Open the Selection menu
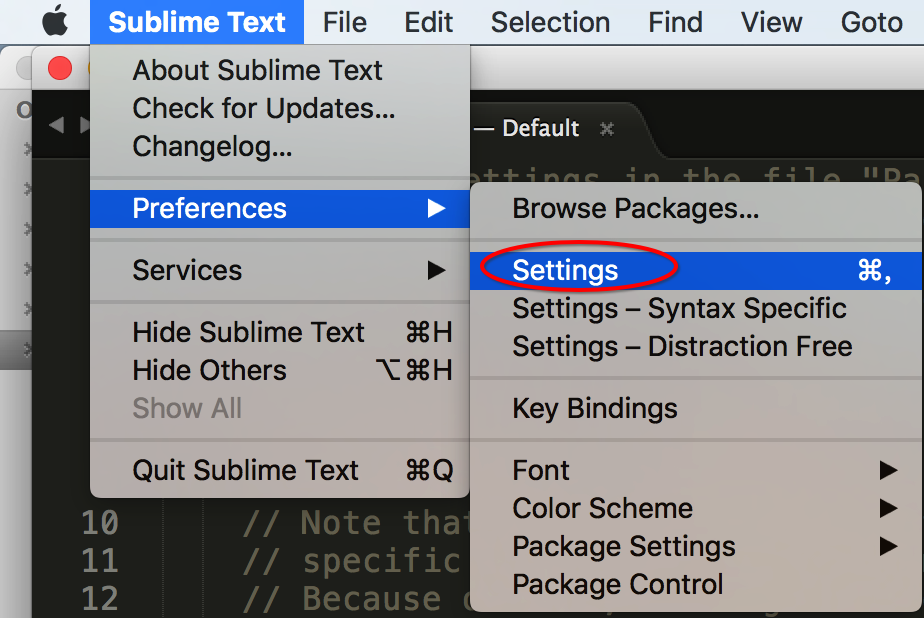 tap(550, 21)
